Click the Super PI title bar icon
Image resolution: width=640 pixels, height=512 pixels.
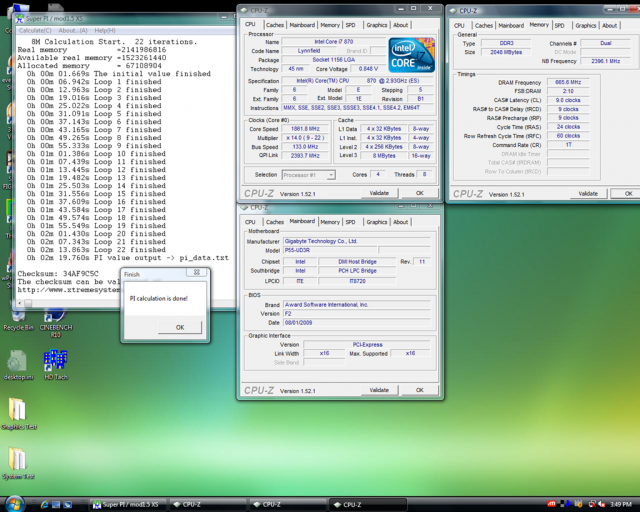pyautogui.click(x=20, y=18)
